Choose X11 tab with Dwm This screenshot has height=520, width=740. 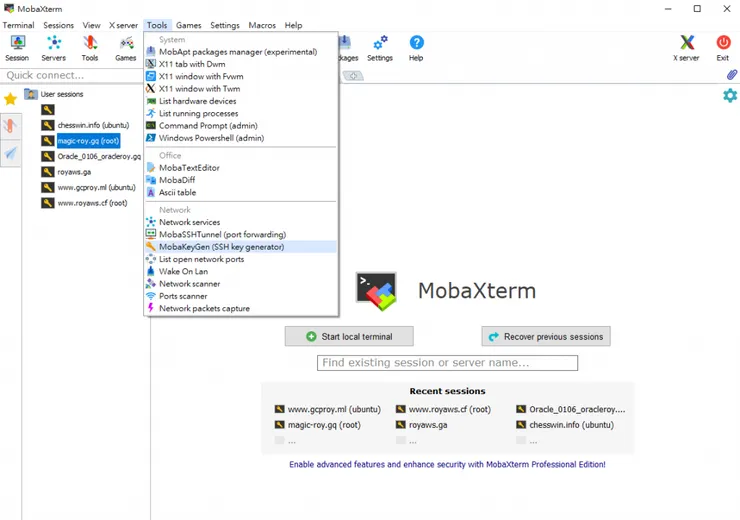[241, 64]
